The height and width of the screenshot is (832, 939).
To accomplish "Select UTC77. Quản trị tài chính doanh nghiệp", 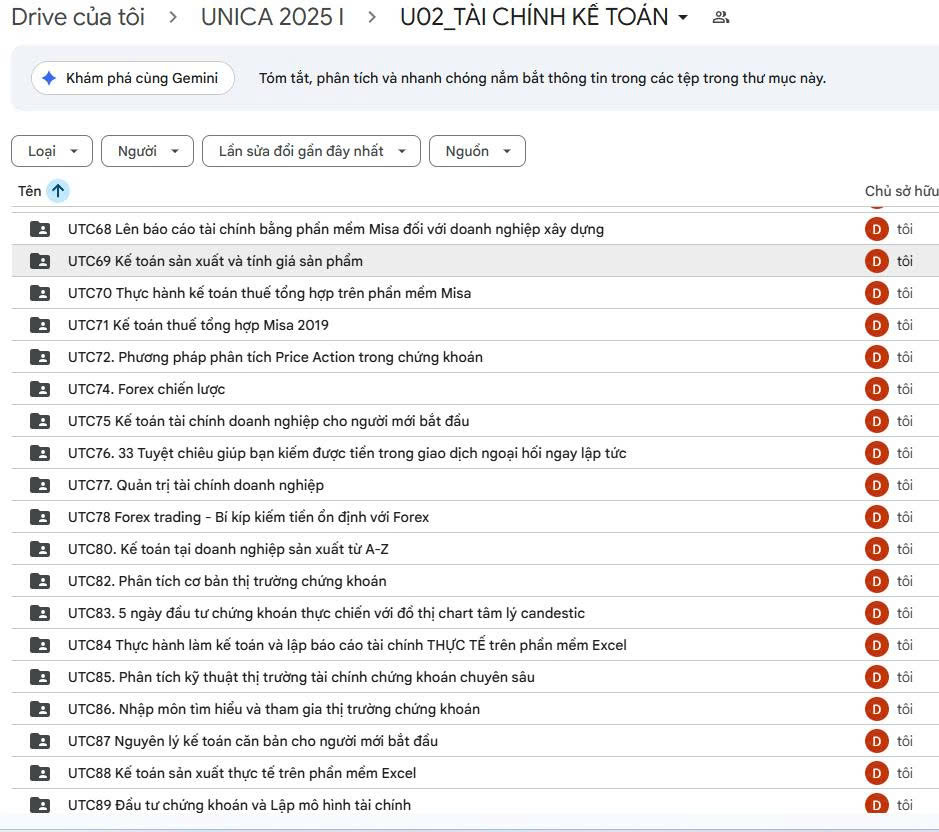I will tap(196, 485).
